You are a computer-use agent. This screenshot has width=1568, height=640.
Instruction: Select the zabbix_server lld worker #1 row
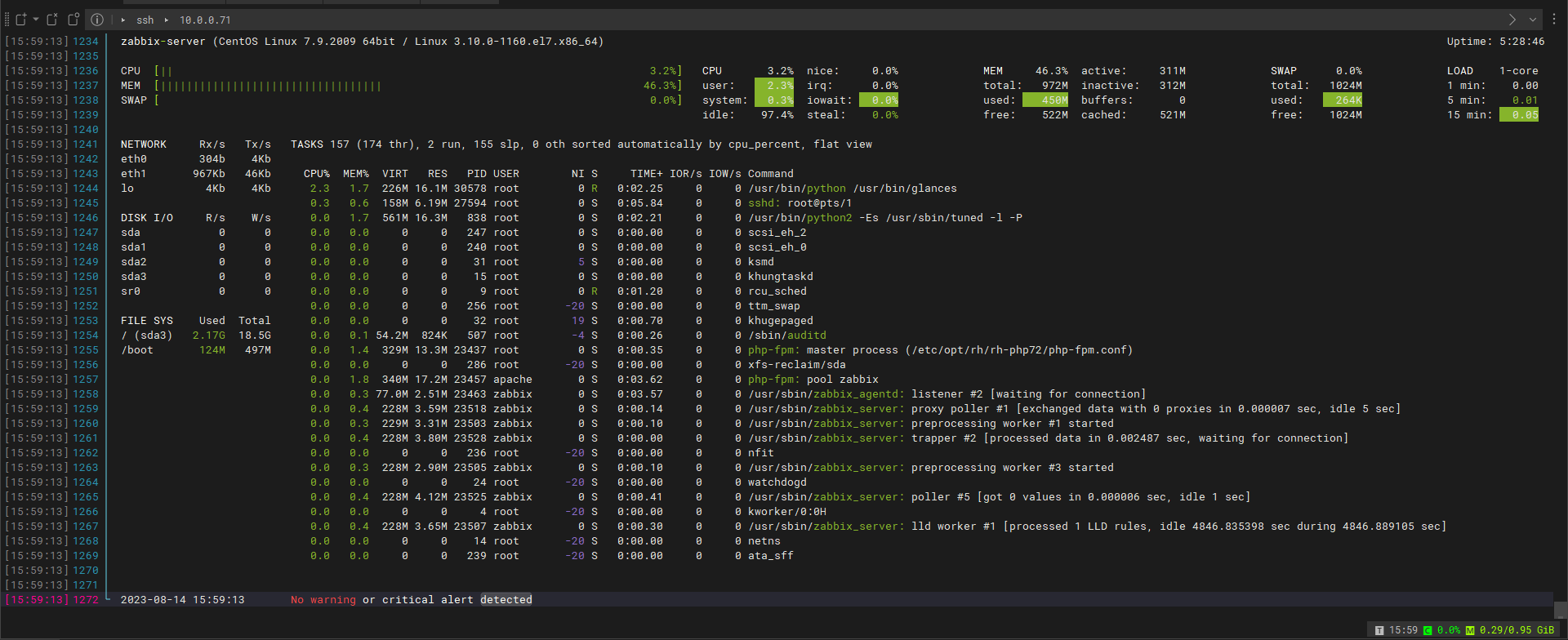click(879, 527)
